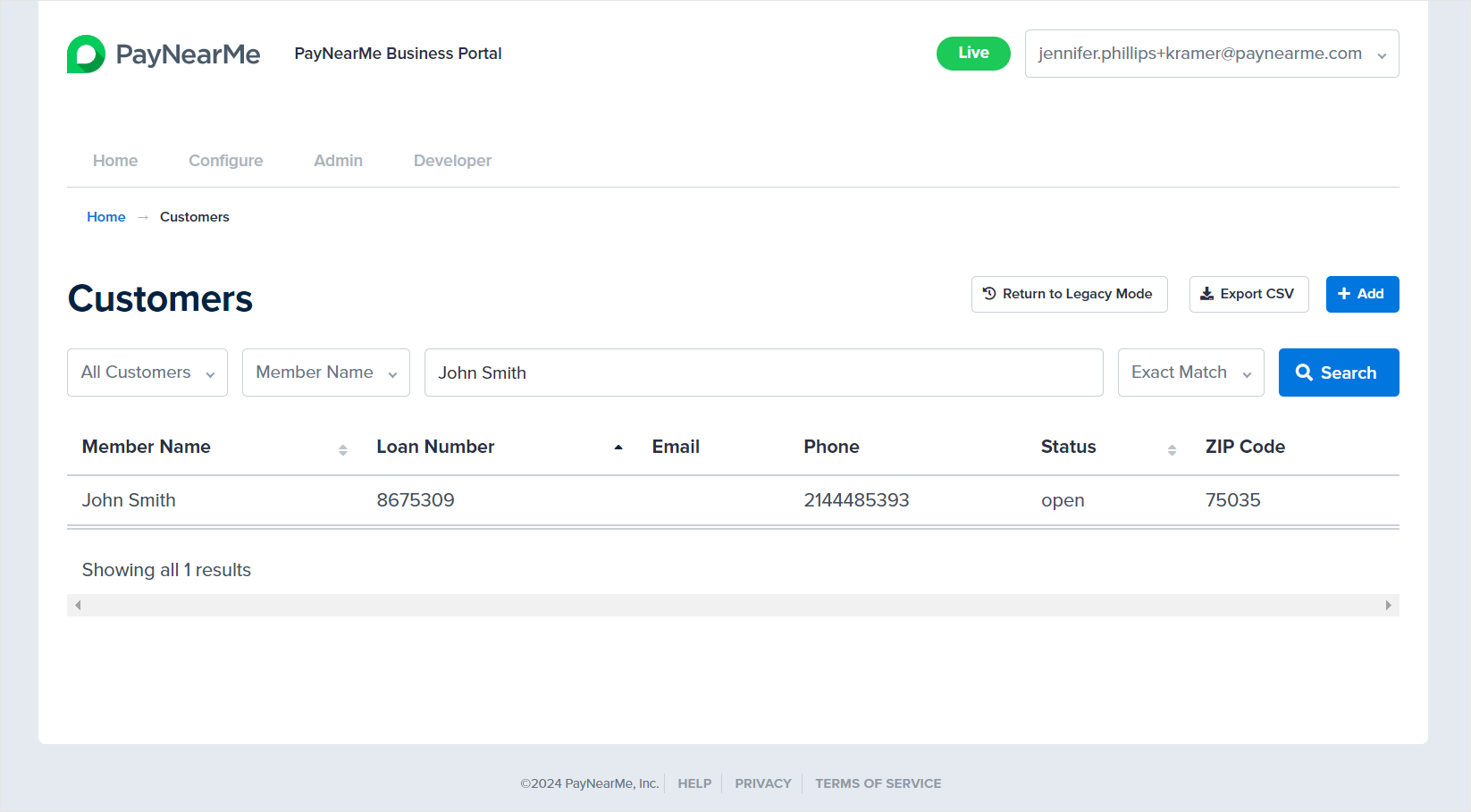Follow the Home breadcrumb link
Image resolution: width=1471 pixels, height=812 pixels.
(106, 217)
